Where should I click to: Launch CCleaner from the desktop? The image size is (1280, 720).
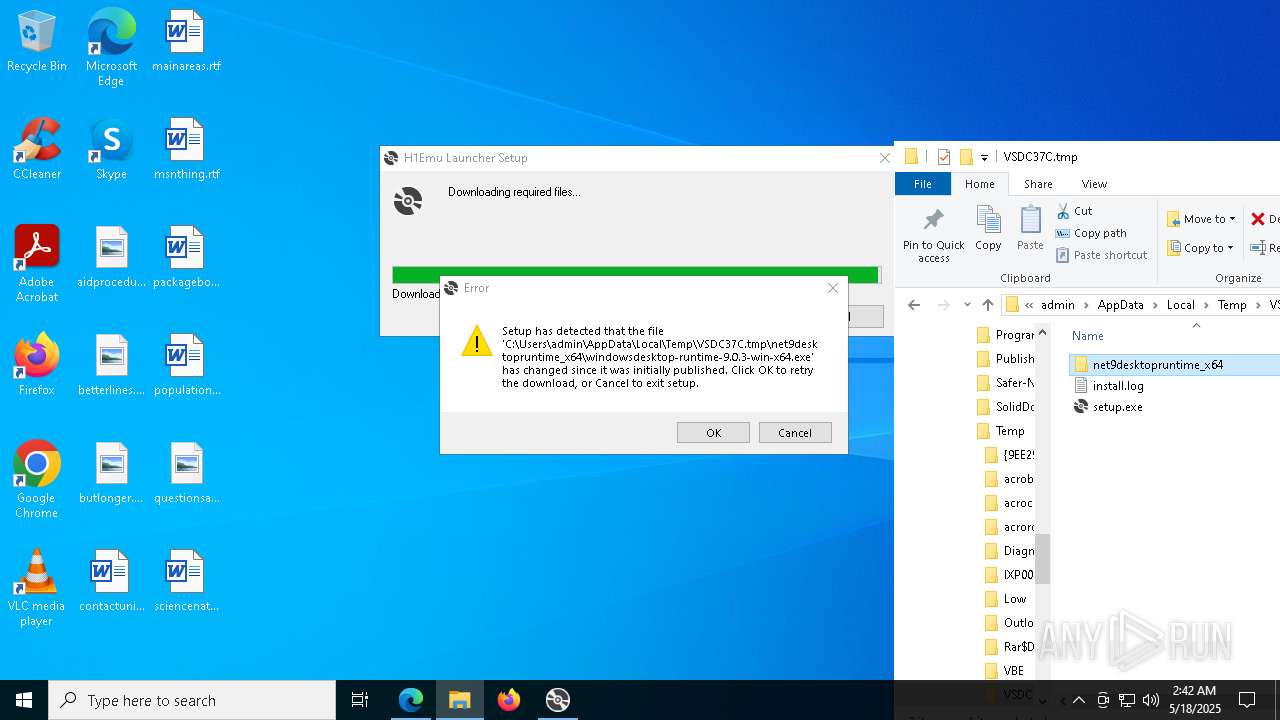pos(37,149)
